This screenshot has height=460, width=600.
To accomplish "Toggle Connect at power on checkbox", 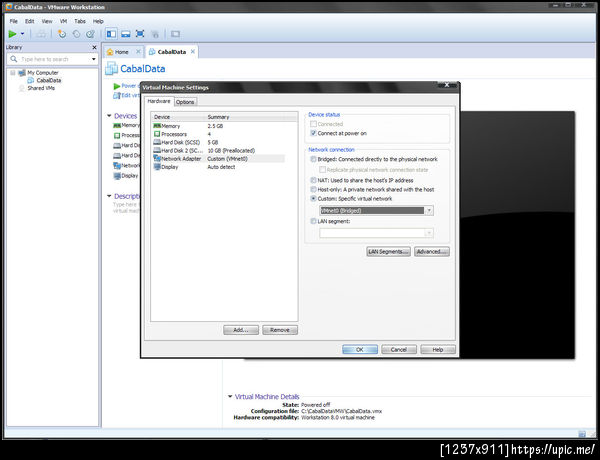I will click(313, 133).
